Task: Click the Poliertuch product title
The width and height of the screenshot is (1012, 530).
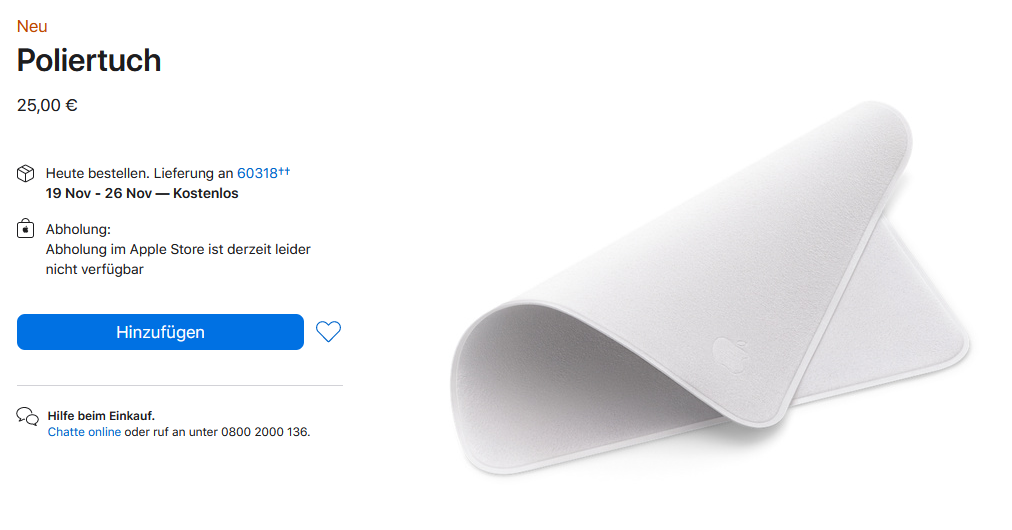Action: [89, 61]
